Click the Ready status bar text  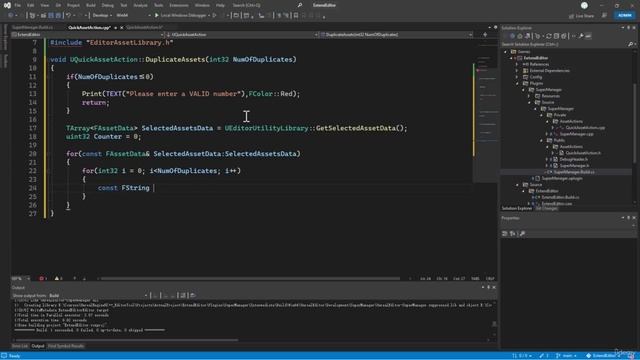coord(14,356)
